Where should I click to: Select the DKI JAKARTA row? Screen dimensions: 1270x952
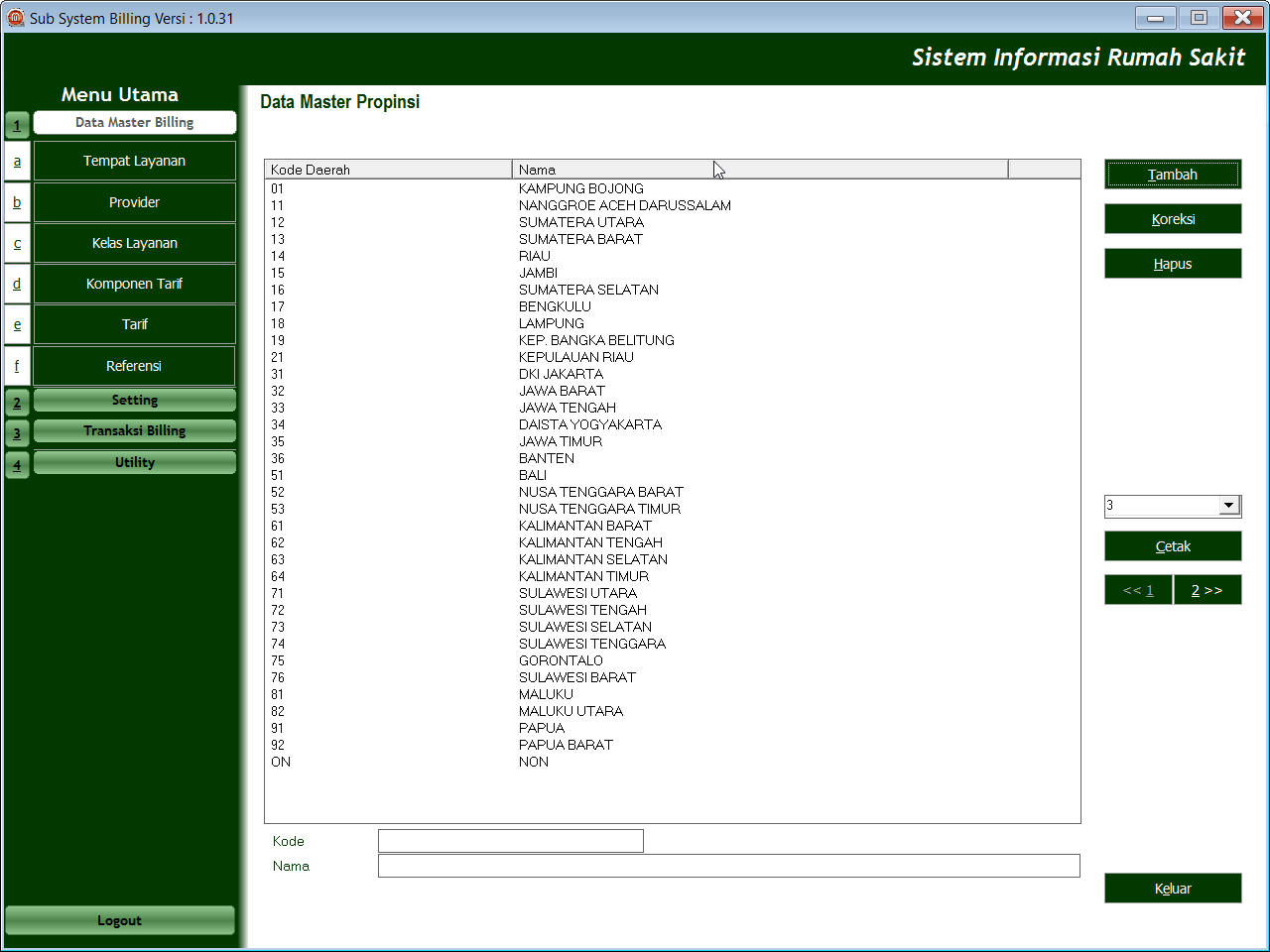click(672, 374)
